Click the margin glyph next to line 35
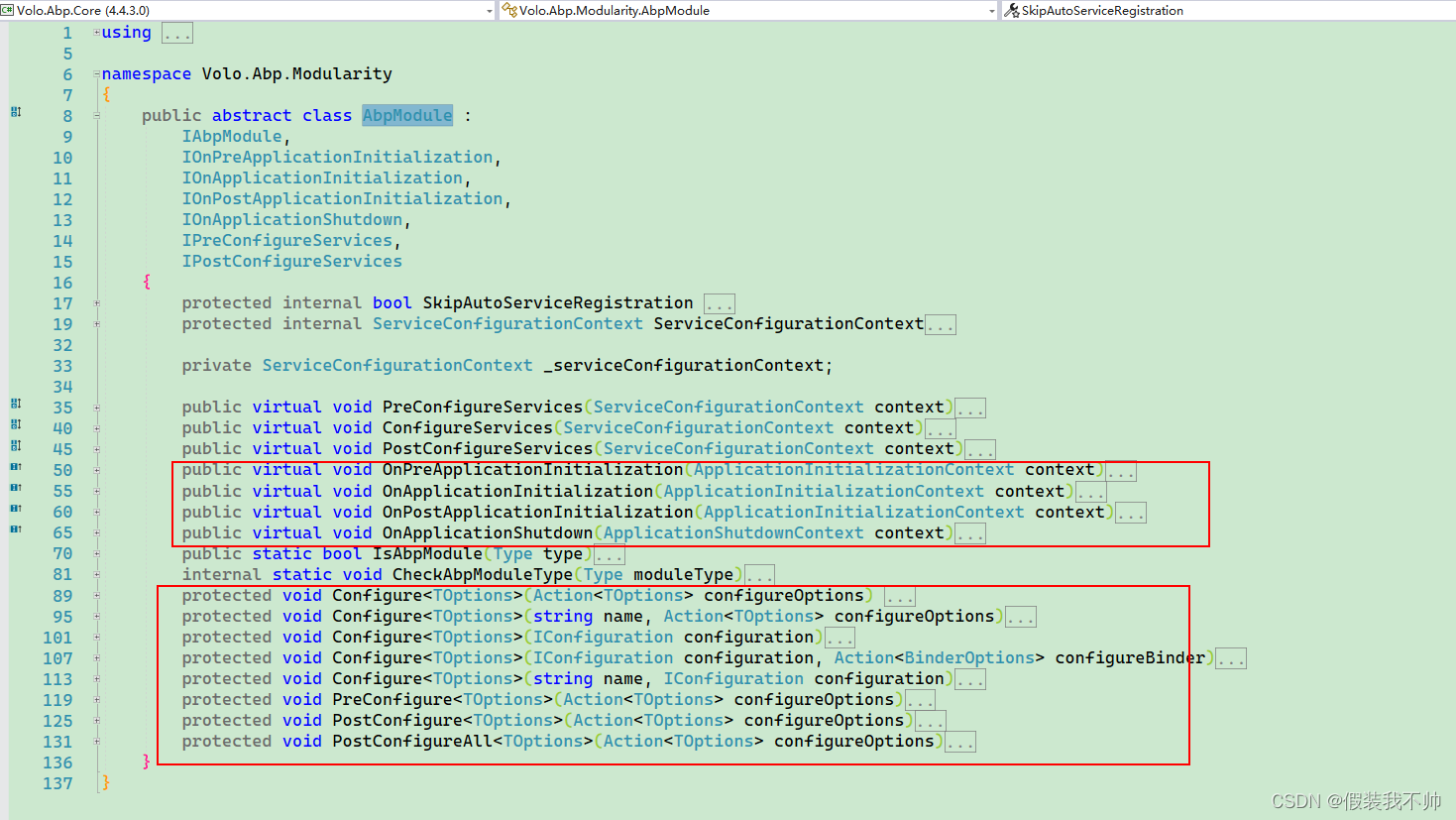Image resolution: width=1456 pixels, height=820 pixels. coord(16,404)
